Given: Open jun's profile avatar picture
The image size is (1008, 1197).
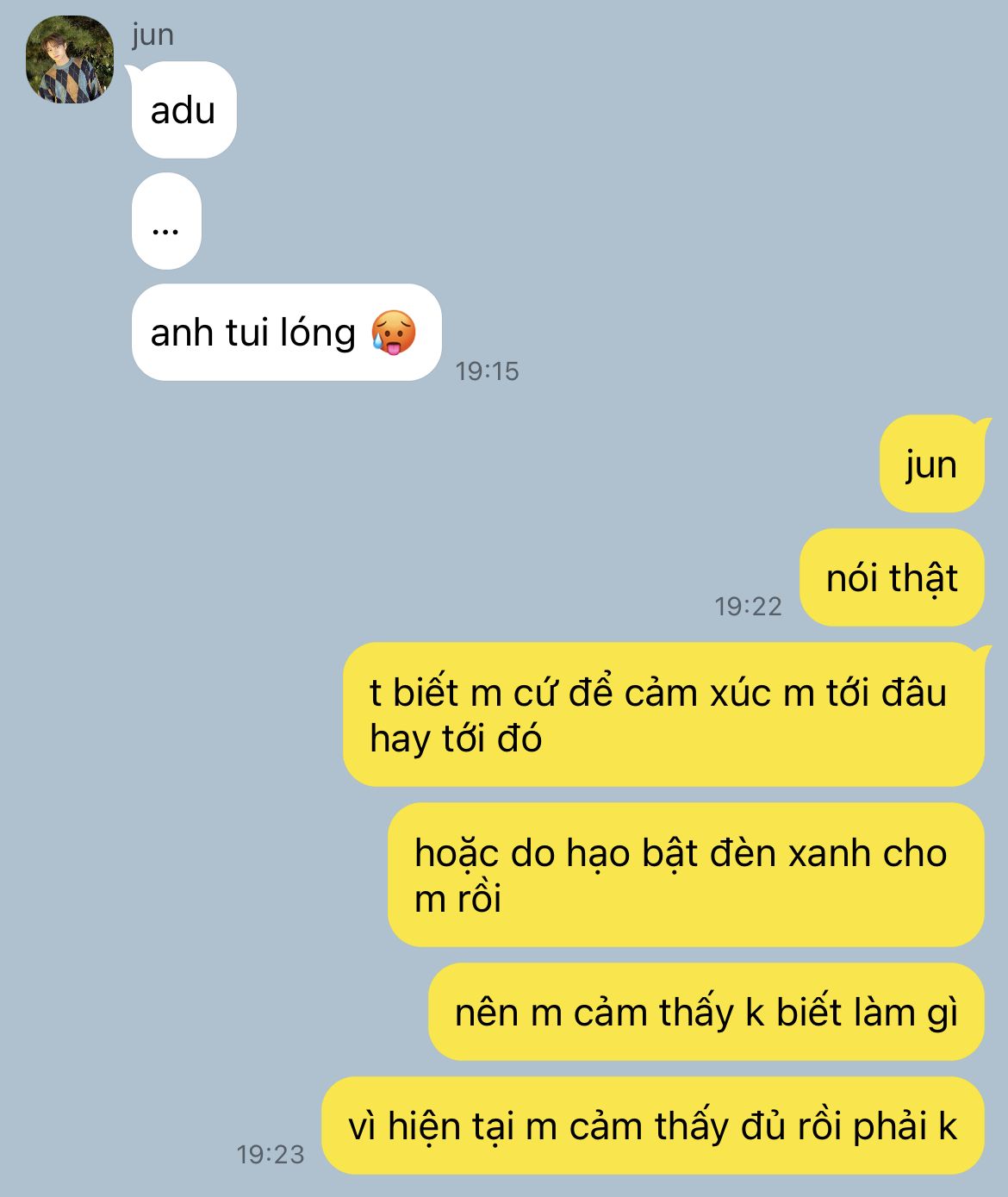Looking at the screenshot, I should click(70, 59).
